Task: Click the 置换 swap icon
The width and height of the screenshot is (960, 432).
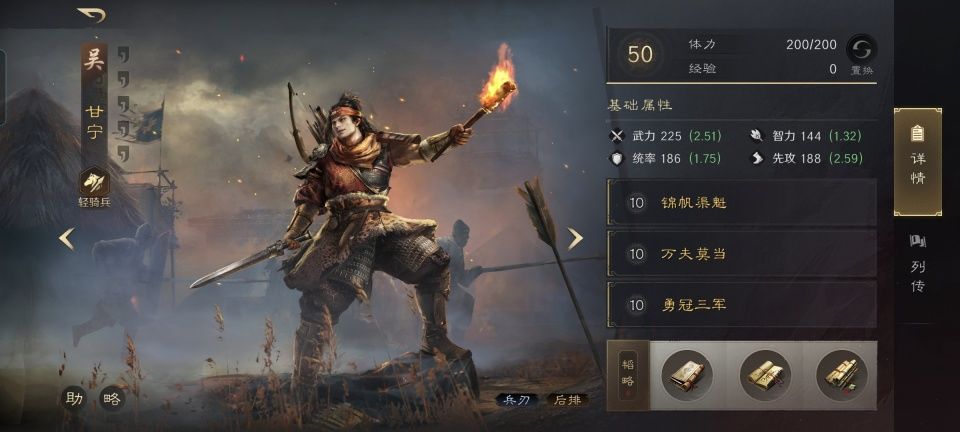Action: tap(861, 48)
